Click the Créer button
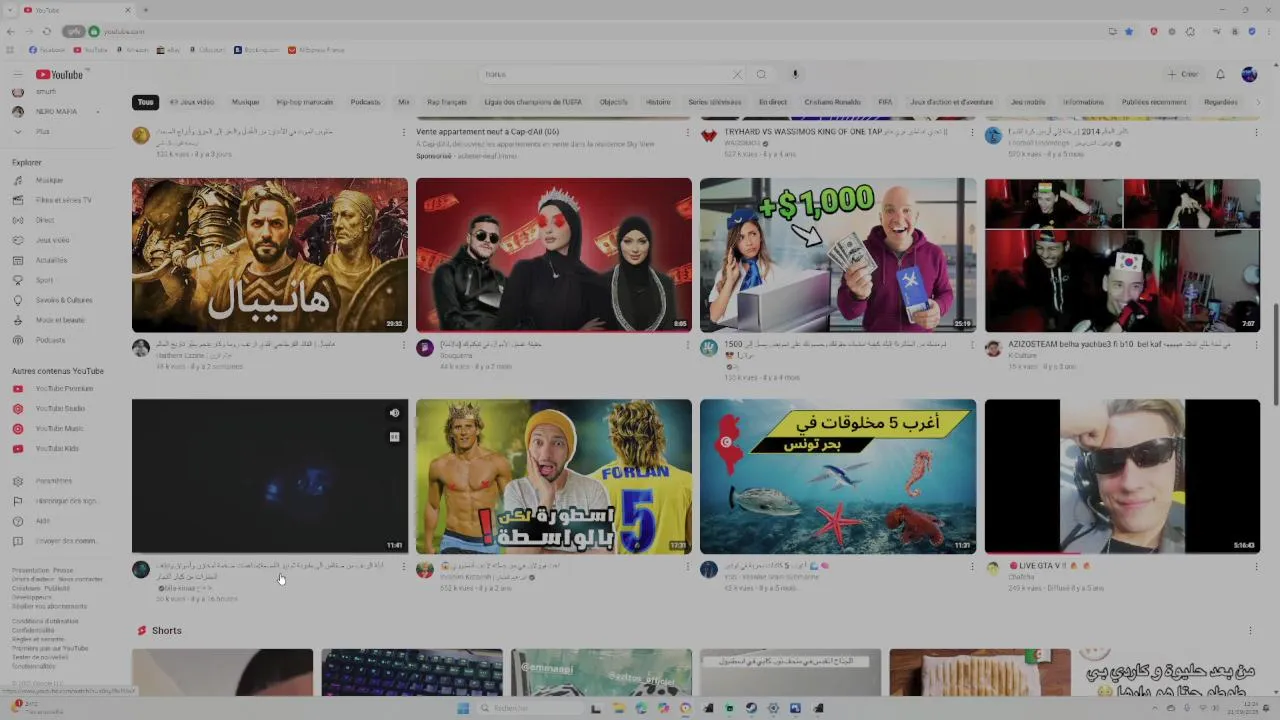 click(1182, 74)
